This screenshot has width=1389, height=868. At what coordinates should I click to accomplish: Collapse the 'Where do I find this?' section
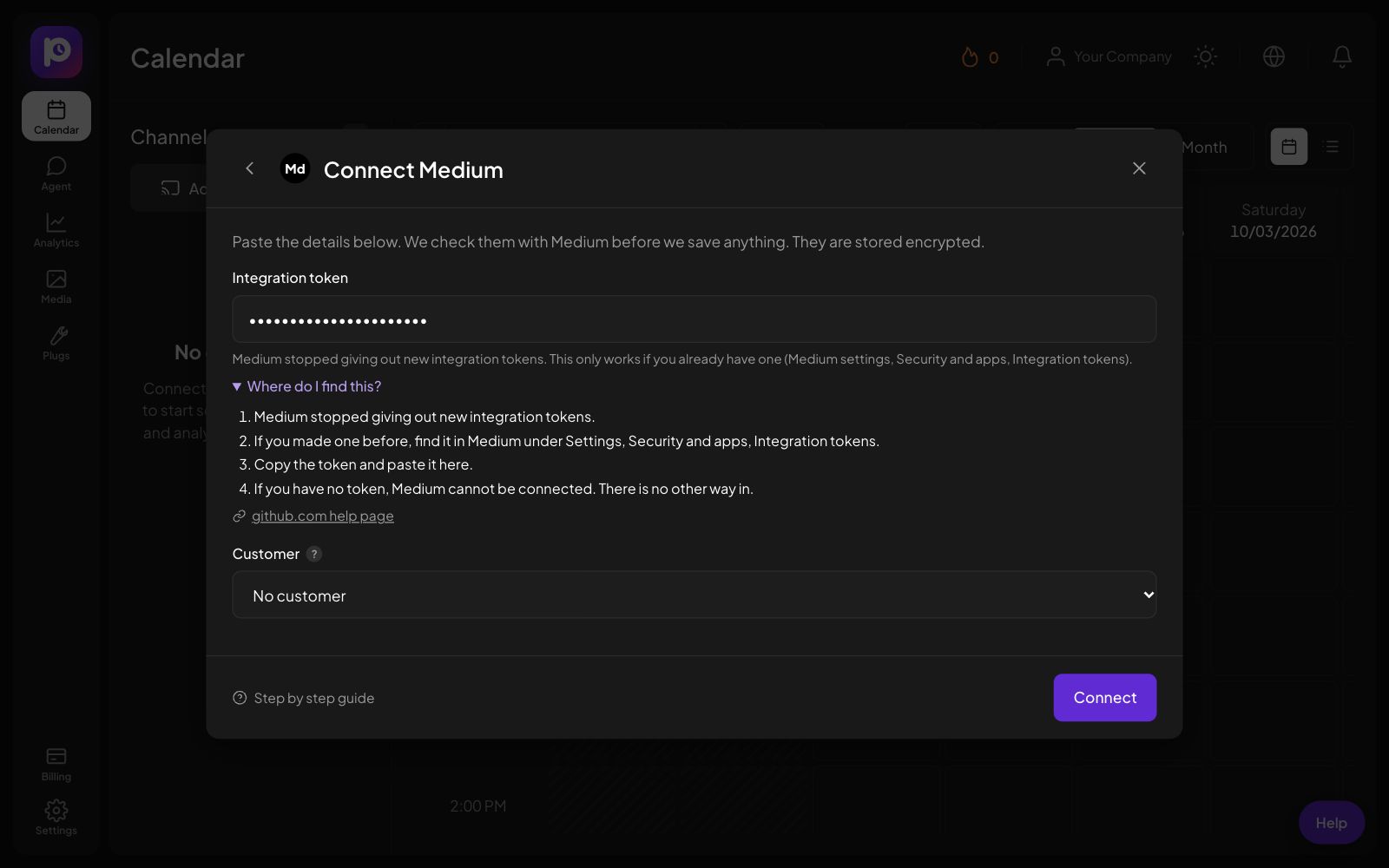[307, 386]
